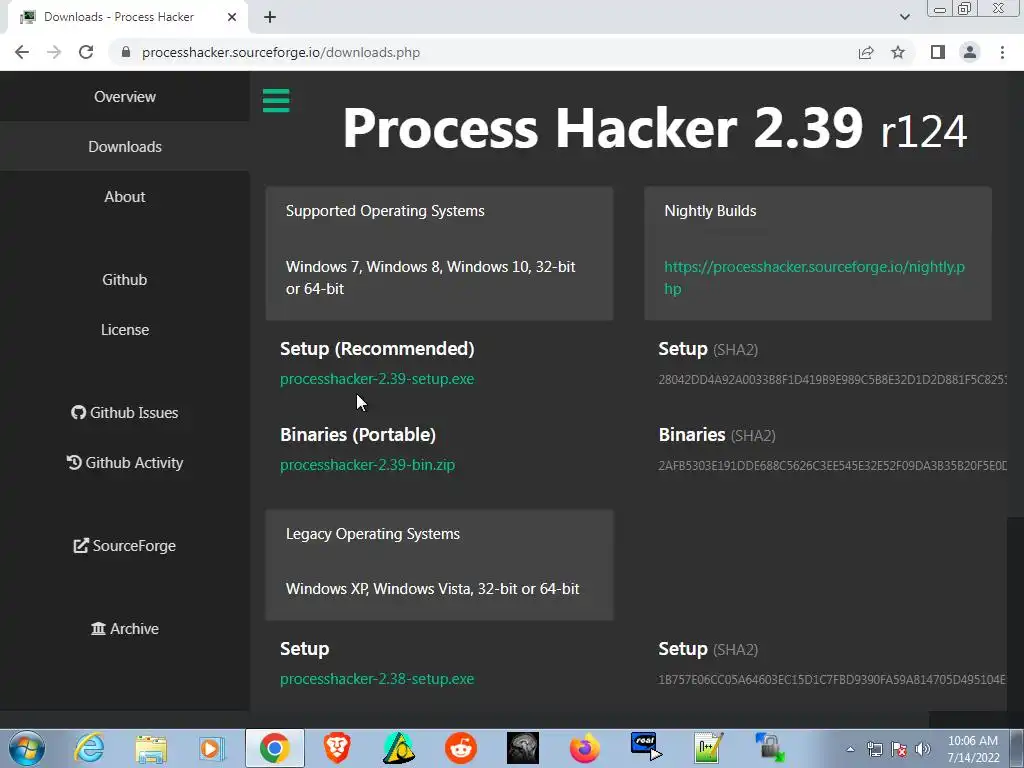Open the clock showing 10:06 AM
The image size is (1024, 768).
973,749
